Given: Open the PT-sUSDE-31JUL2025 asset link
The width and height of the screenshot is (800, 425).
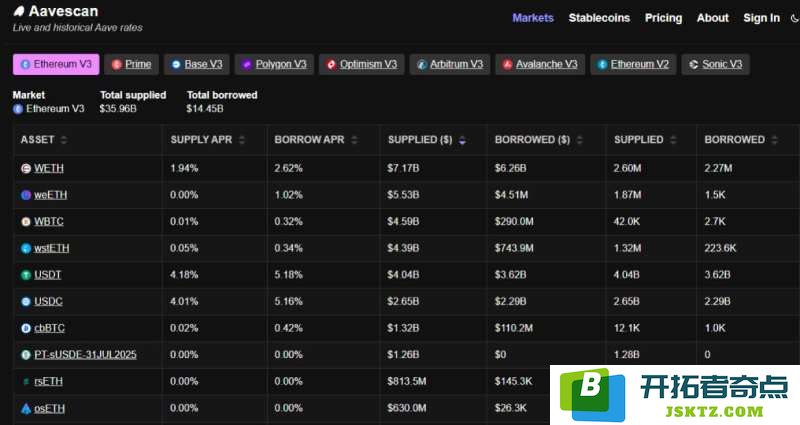Looking at the screenshot, I should (x=85, y=355).
